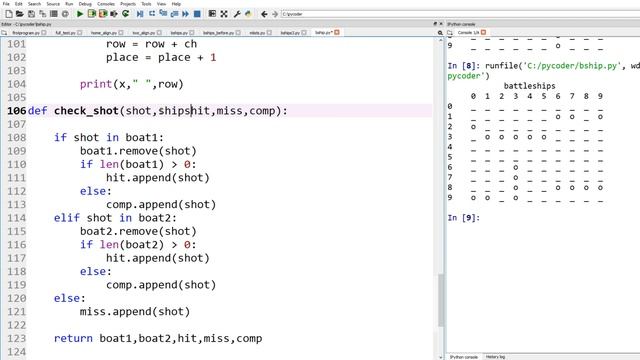
Task: Open the Run menu
Action: (x=69, y=4)
